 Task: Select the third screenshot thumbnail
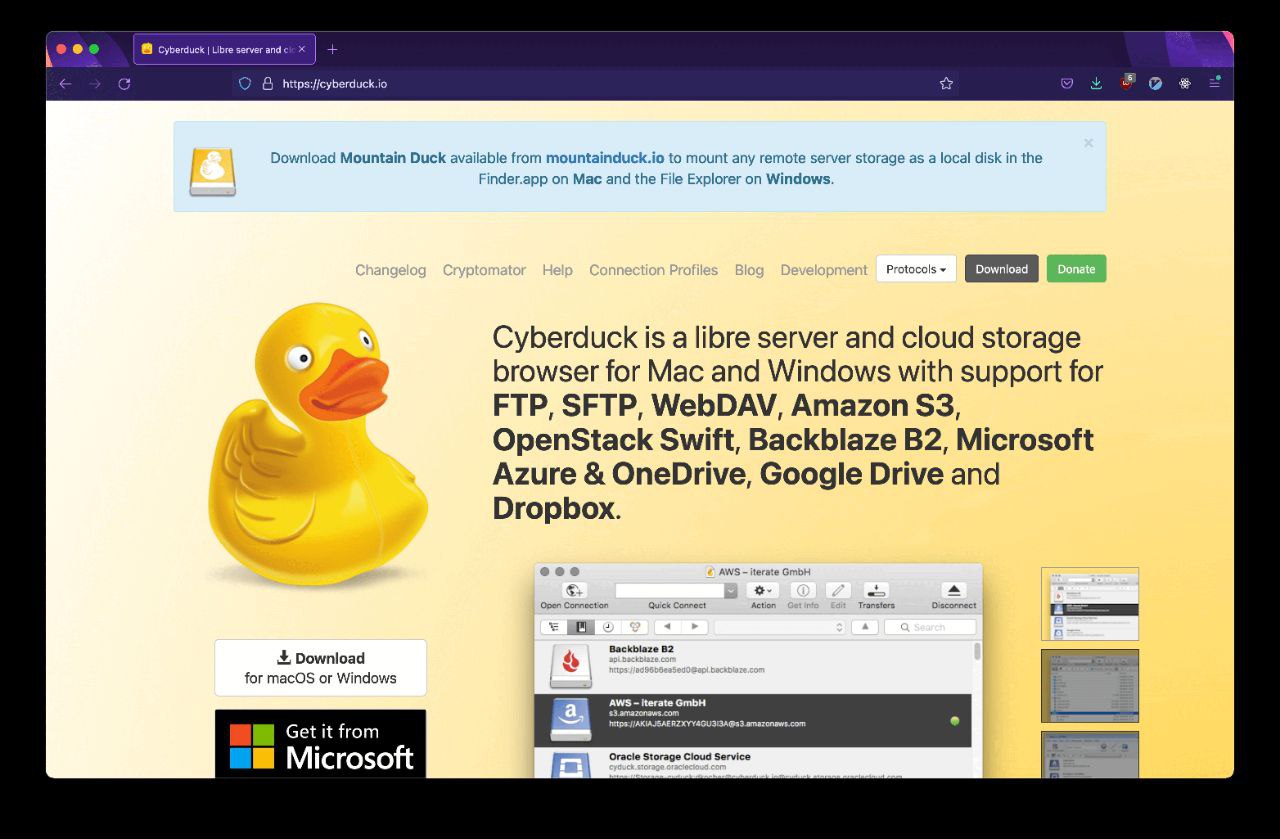(1090, 755)
